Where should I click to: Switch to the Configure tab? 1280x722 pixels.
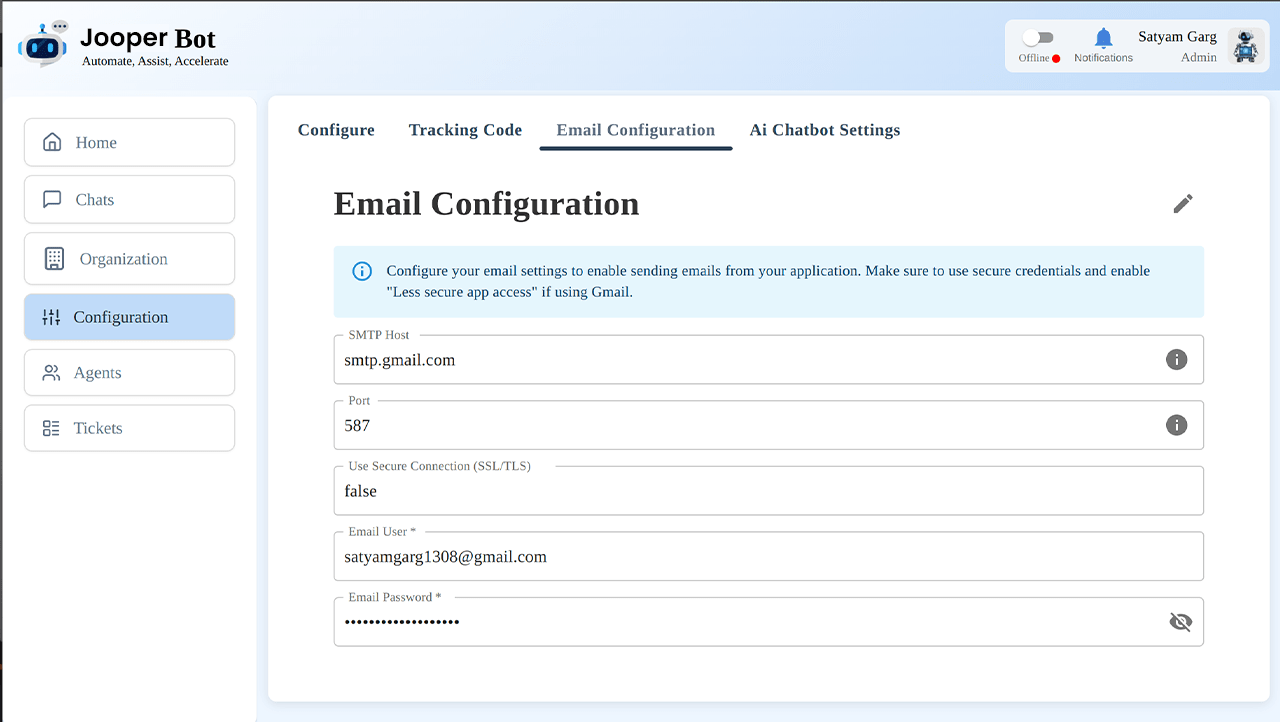pos(336,130)
